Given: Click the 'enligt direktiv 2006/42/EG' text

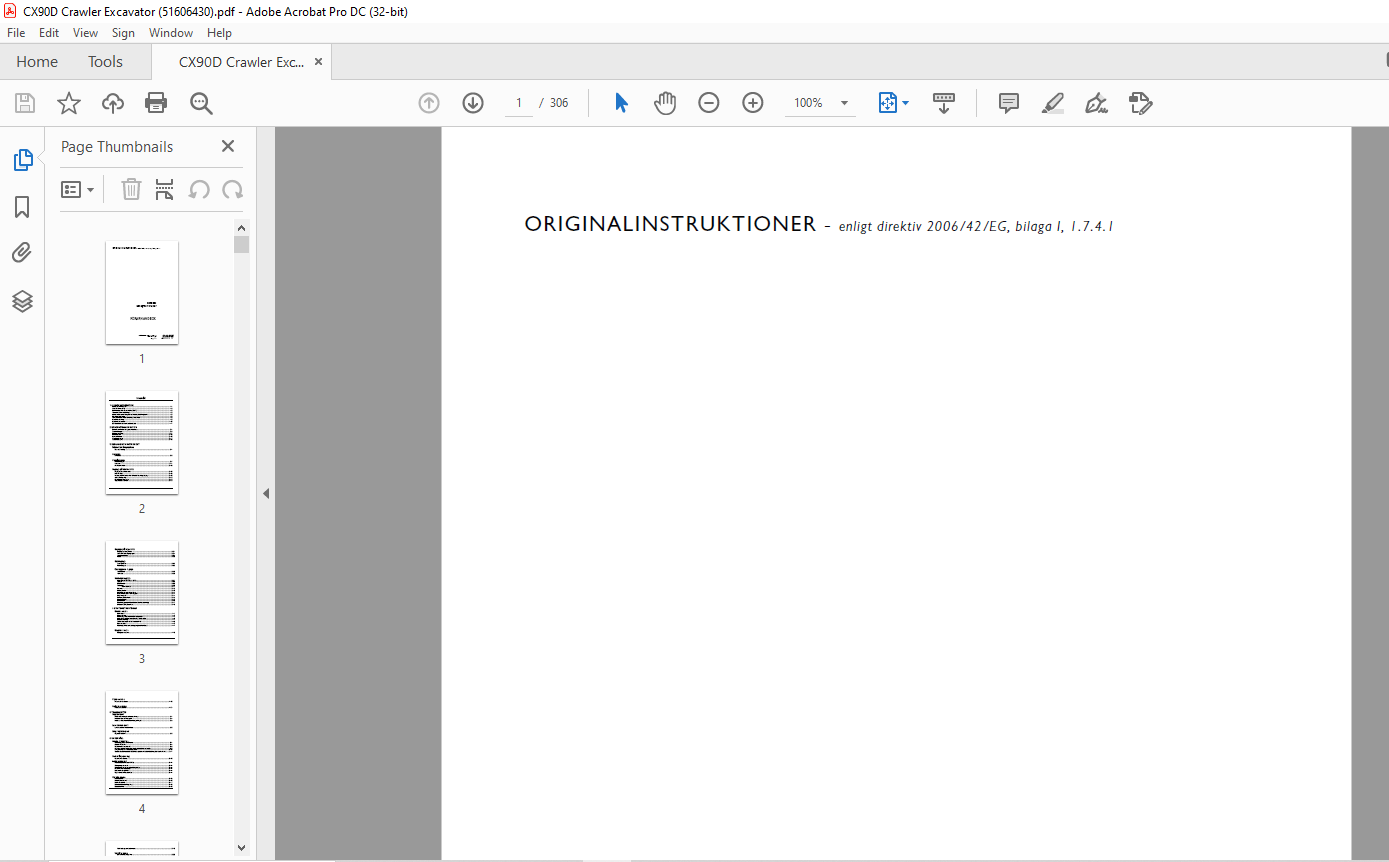Looking at the screenshot, I should pos(924,227).
